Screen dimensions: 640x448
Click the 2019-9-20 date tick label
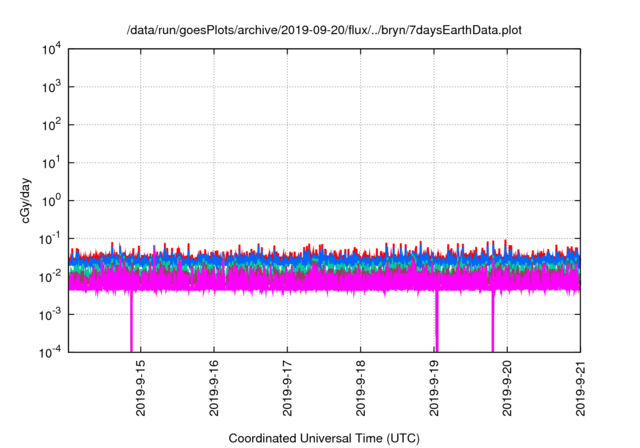tap(507, 388)
